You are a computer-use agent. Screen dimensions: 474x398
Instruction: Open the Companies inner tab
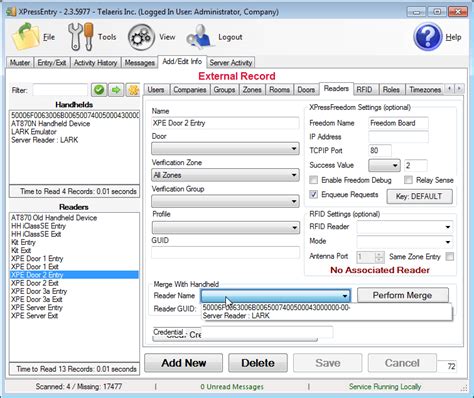point(190,90)
